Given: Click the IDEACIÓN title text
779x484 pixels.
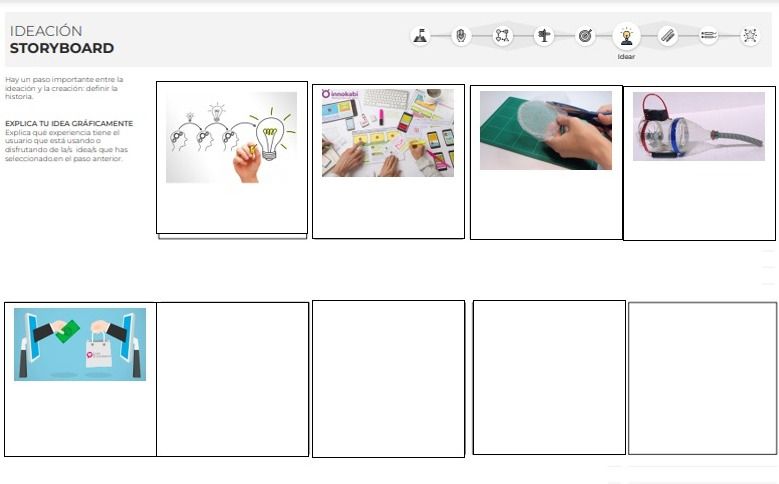Looking at the screenshot, I should (46, 31).
